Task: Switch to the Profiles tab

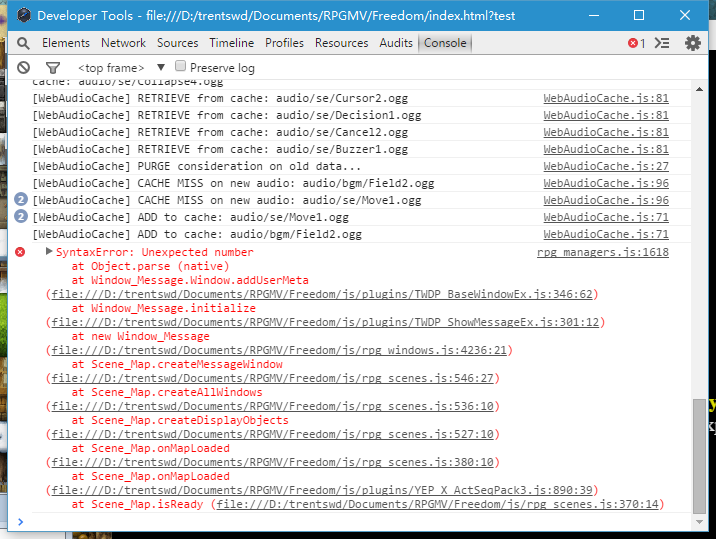Action: point(284,43)
